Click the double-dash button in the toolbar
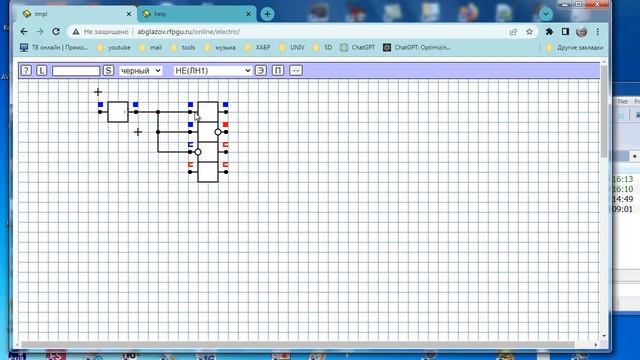This screenshot has height=360, width=640. (x=296, y=71)
